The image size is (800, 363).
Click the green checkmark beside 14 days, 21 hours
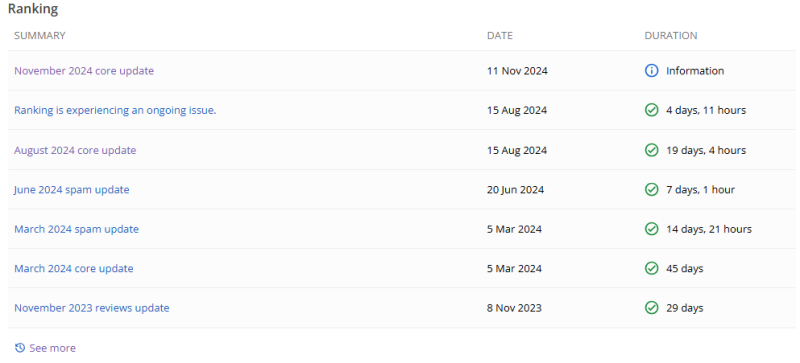click(652, 229)
